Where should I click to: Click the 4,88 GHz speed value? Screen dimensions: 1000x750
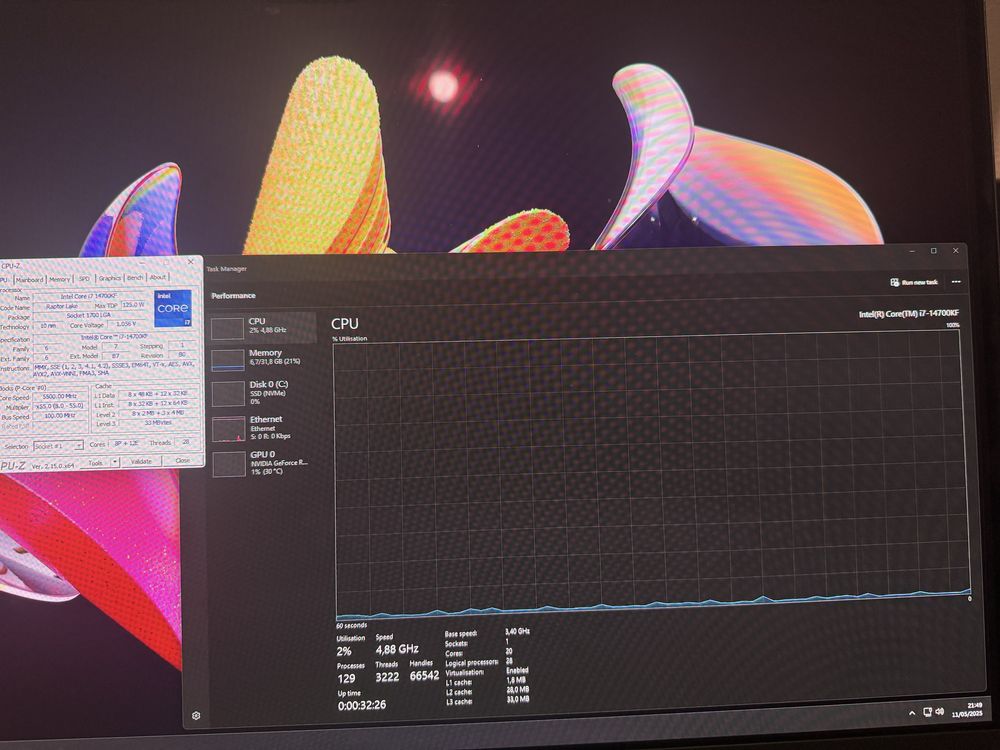click(397, 649)
